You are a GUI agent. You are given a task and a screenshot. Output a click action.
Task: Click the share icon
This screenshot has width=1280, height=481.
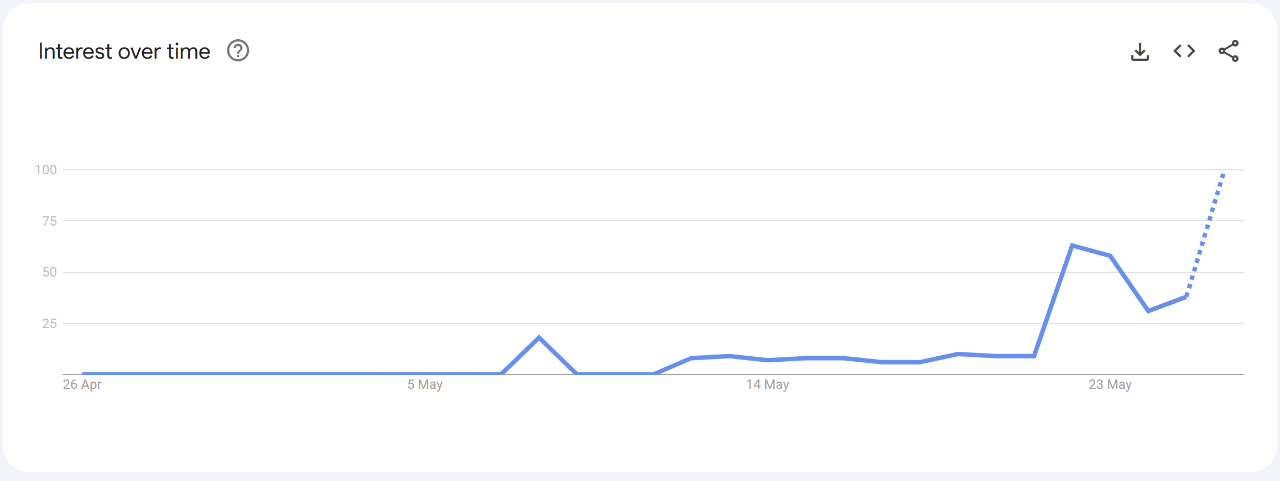pos(1229,51)
